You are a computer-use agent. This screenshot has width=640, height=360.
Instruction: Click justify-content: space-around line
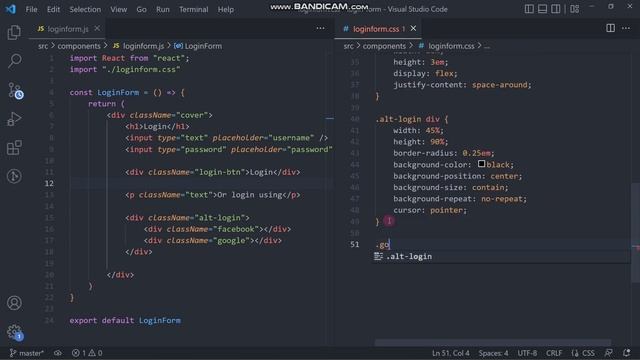click(462, 85)
